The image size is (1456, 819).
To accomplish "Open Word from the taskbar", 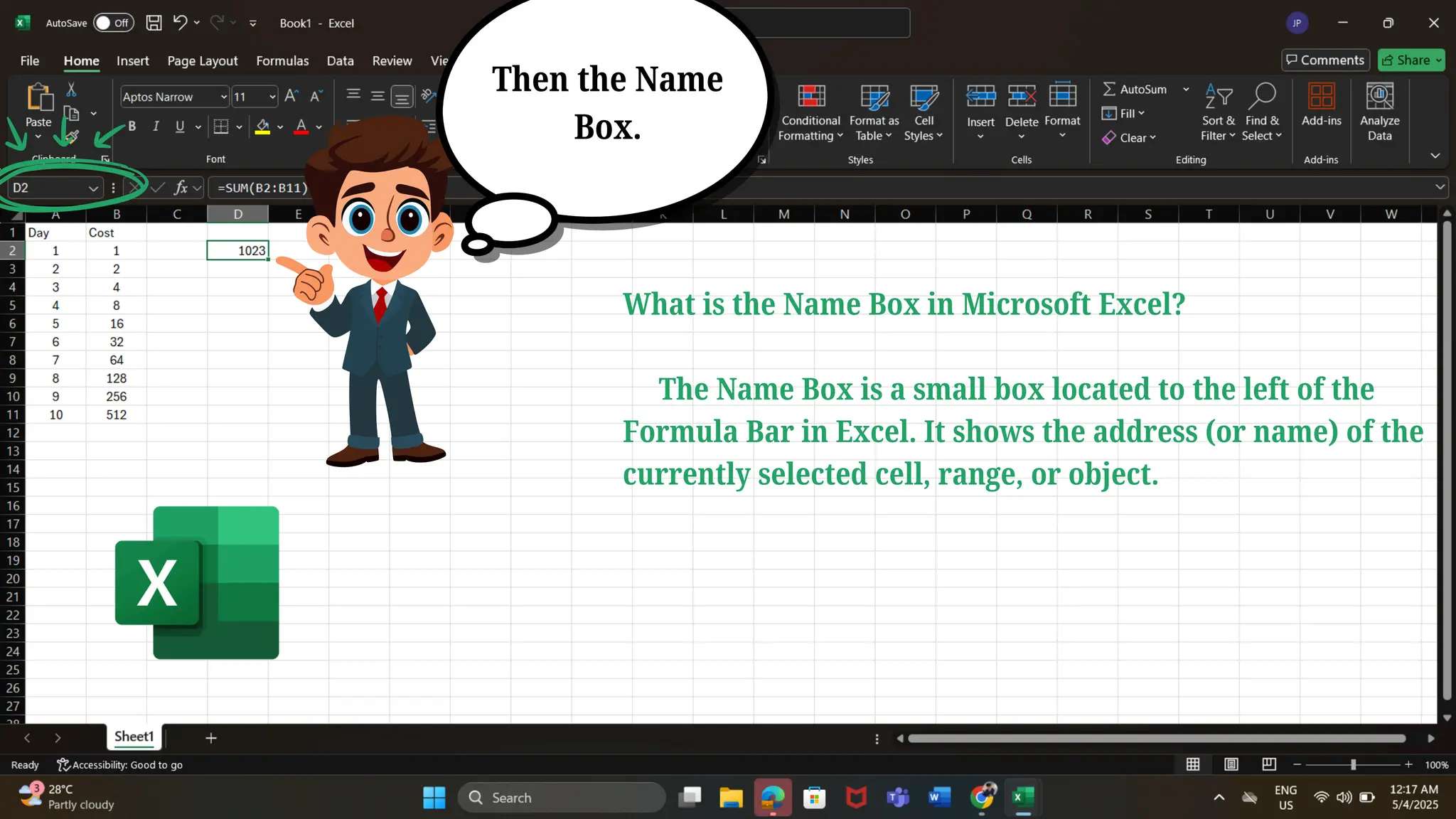I will tap(939, 798).
